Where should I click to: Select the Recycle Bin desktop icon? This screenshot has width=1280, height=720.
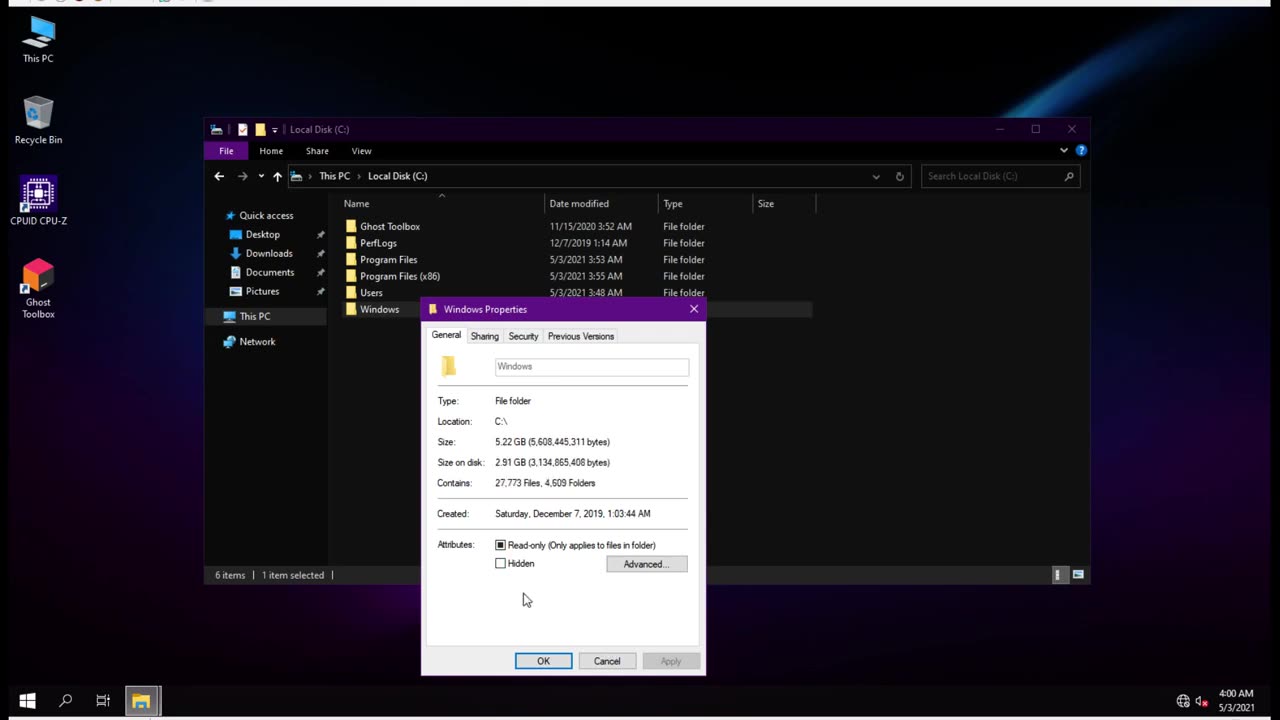[x=38, y=120]
